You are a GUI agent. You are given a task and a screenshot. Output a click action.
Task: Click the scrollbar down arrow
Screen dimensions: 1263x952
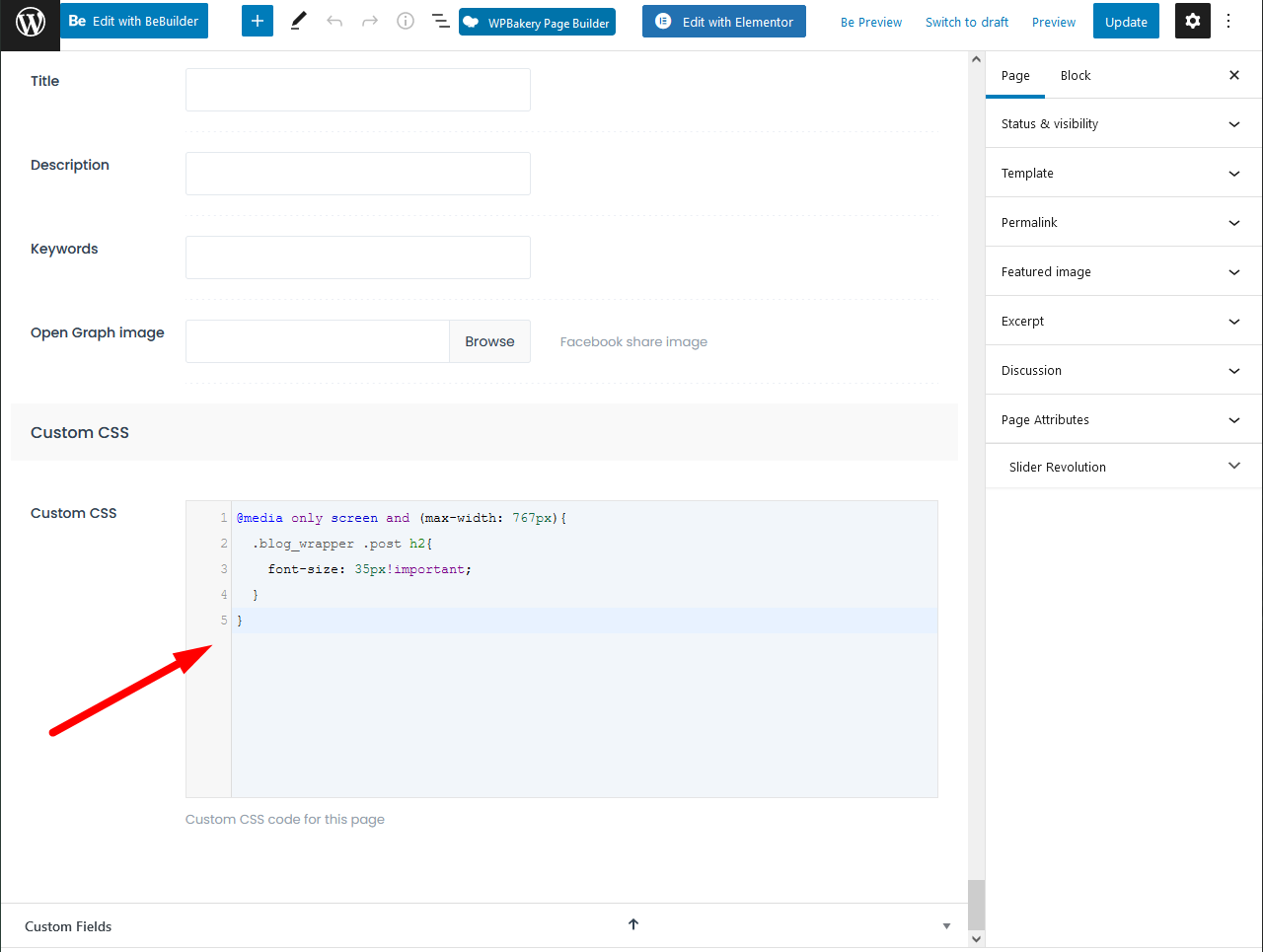point(977,939)
